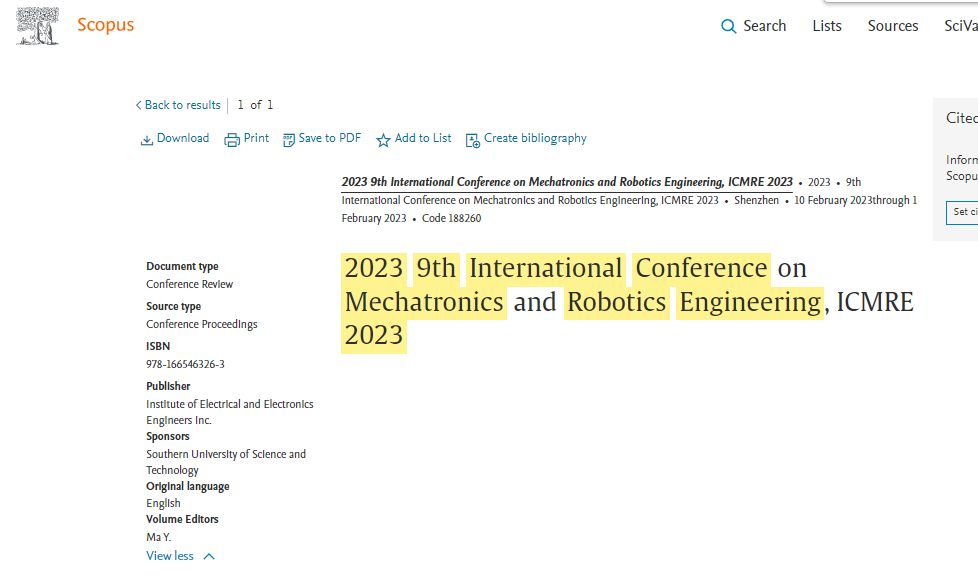
Task: Click the printer icon
Action: click(x=232, y=140)
